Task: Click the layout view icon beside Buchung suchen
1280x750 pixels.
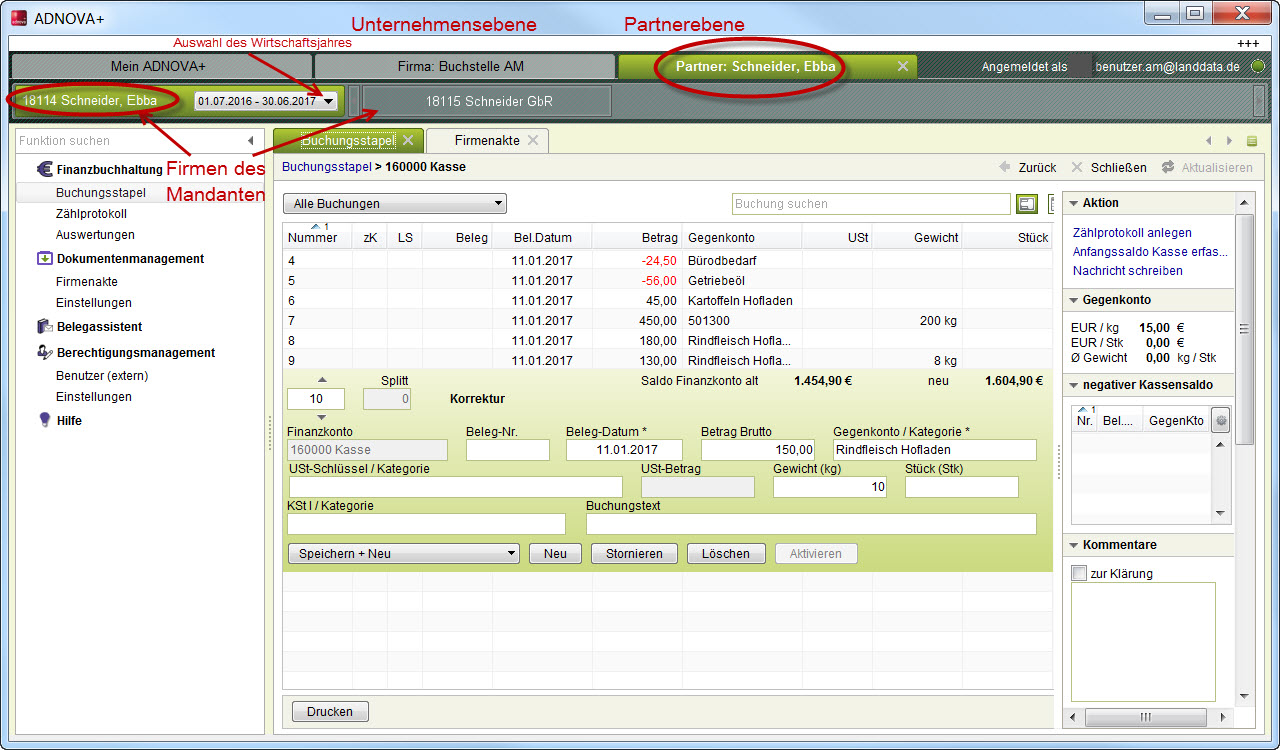Action: click(1026, 204)
